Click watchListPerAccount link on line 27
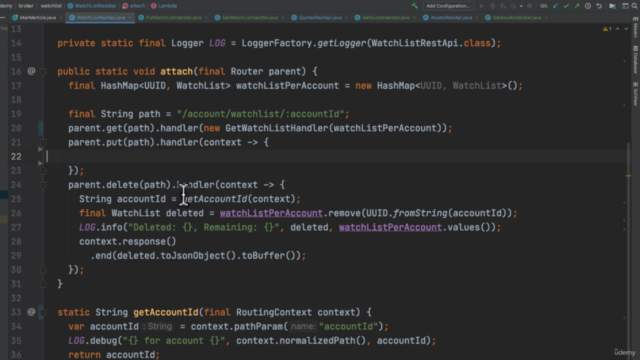Viewport: 640px width, 360px height. click(x=390, y=227)
